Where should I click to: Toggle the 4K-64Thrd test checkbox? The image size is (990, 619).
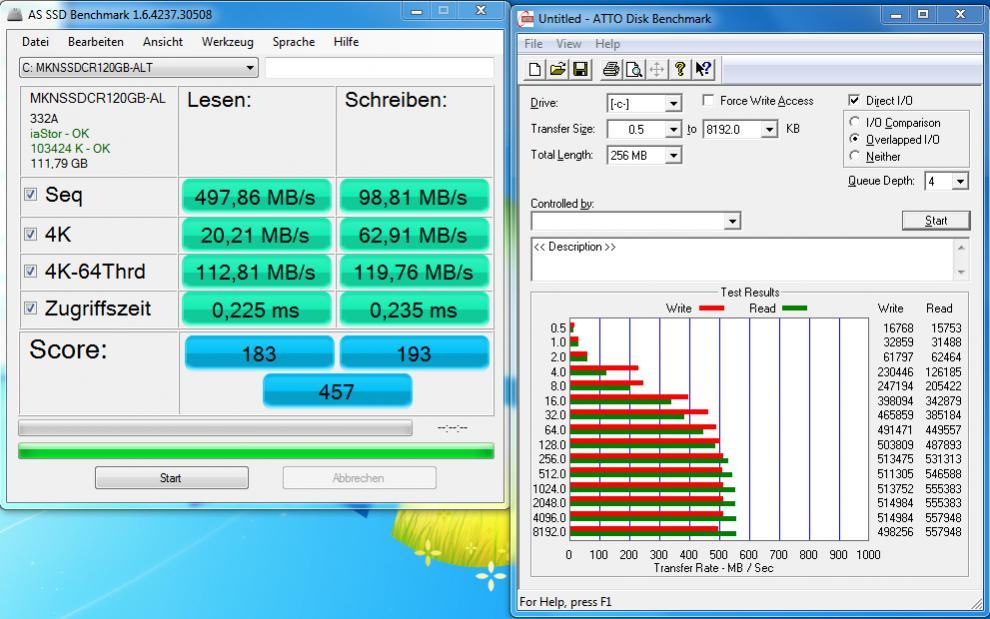click(x=30, y=271)
